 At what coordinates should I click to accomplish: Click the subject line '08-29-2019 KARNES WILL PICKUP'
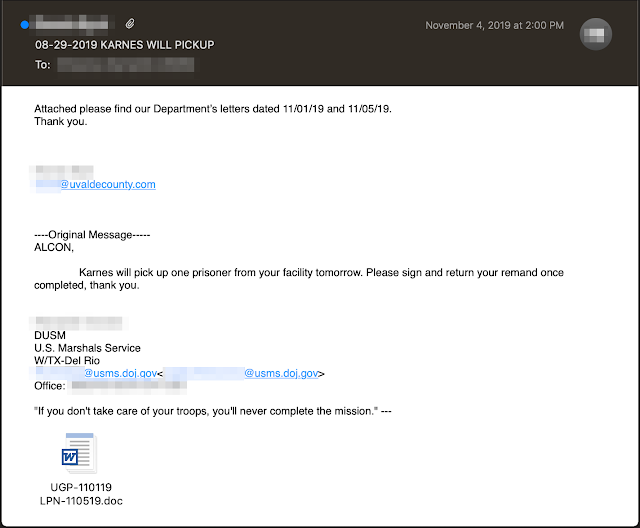[x=124, y=45]
